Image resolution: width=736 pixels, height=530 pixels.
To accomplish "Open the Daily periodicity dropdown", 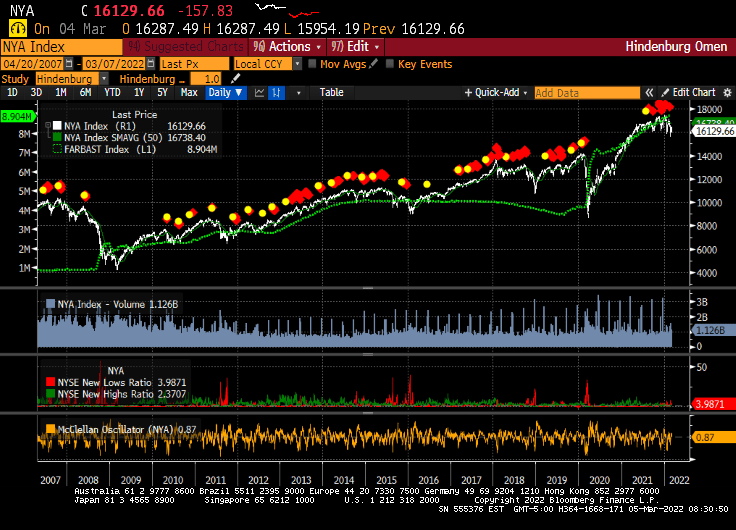I will [224, 92].
